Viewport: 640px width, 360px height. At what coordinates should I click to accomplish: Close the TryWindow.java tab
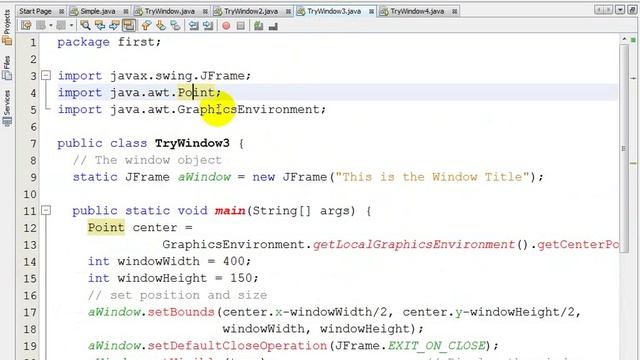pos(205,11)
